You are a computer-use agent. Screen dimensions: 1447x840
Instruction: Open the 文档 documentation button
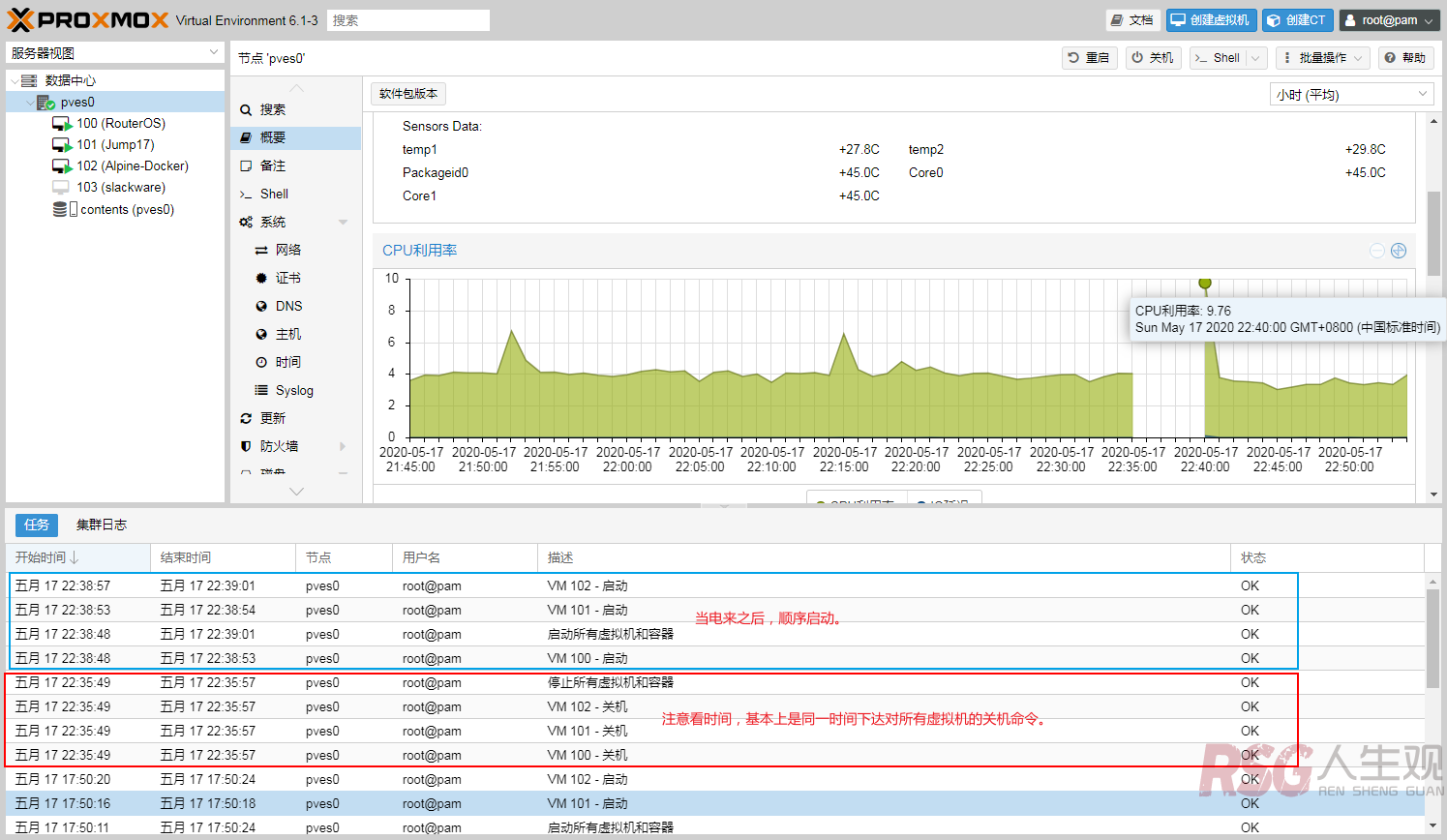coord(1132,19)
